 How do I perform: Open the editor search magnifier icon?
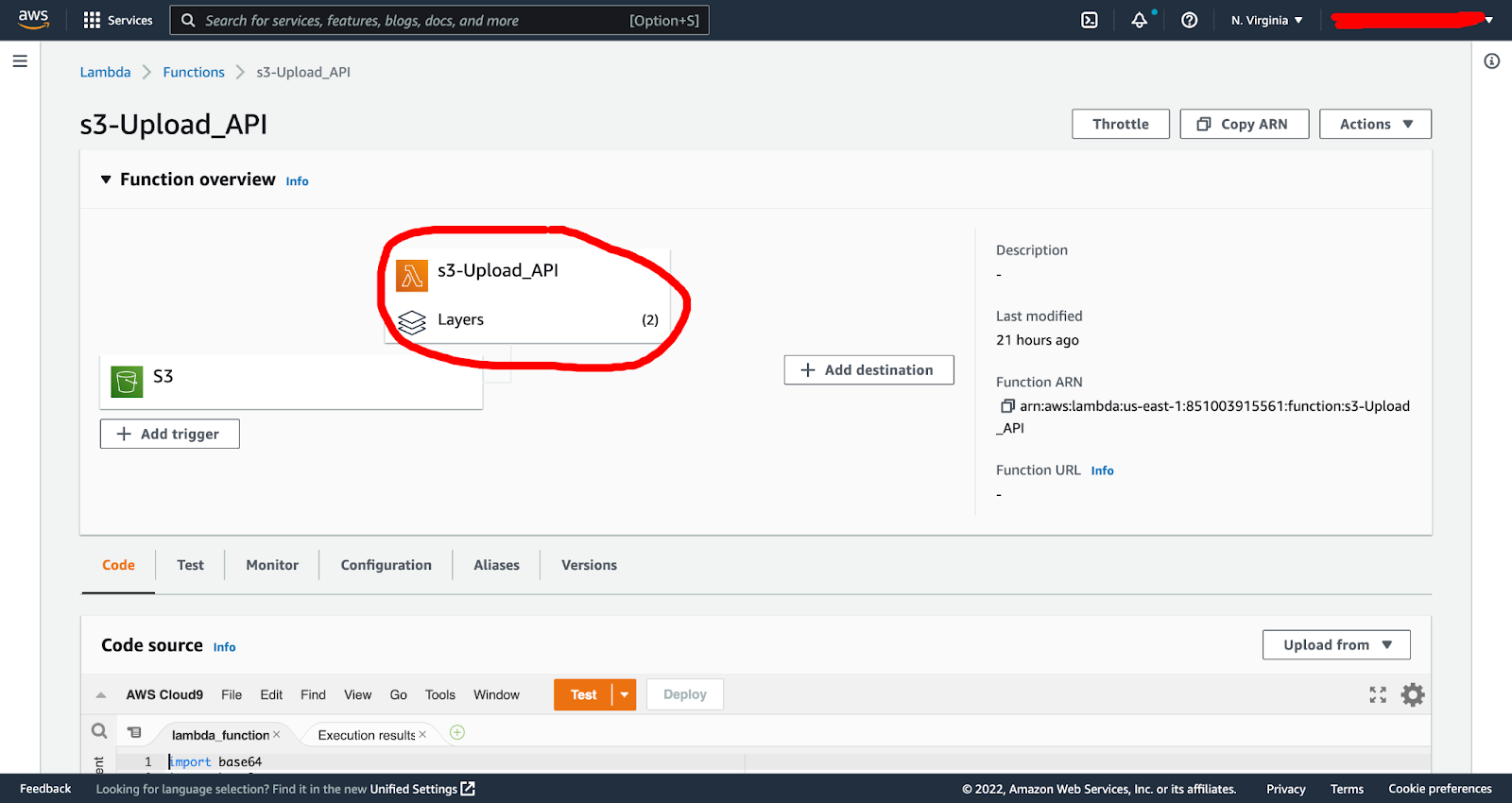[99, 731]
